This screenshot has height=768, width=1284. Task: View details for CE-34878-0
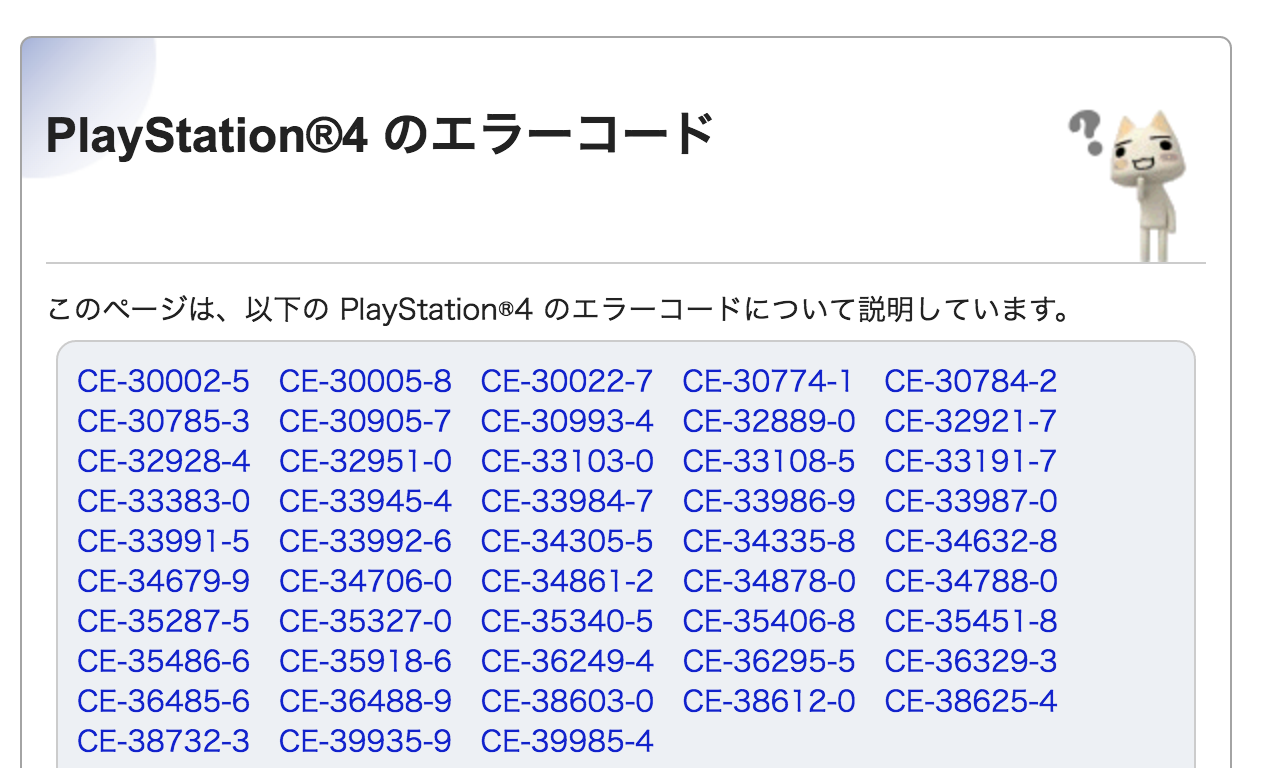pos(769,581)
